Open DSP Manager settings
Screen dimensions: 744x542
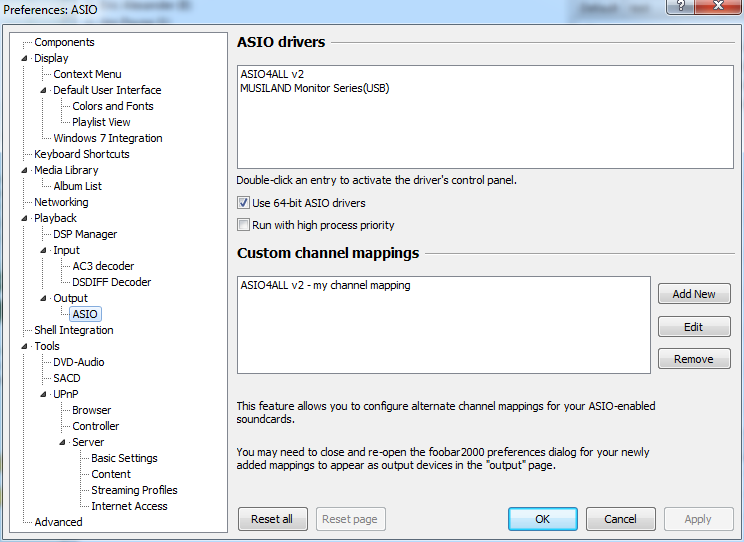click(85, 234)
